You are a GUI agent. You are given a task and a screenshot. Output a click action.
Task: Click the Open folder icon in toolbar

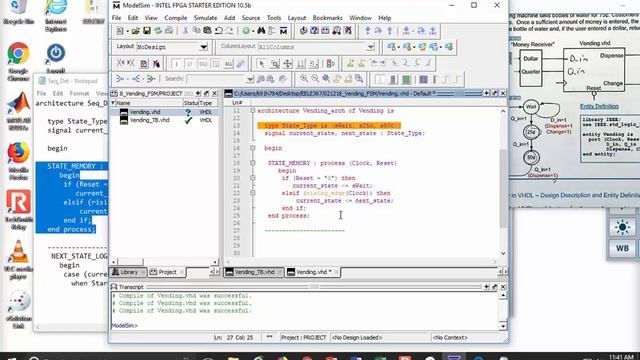(x=136, y=31)
